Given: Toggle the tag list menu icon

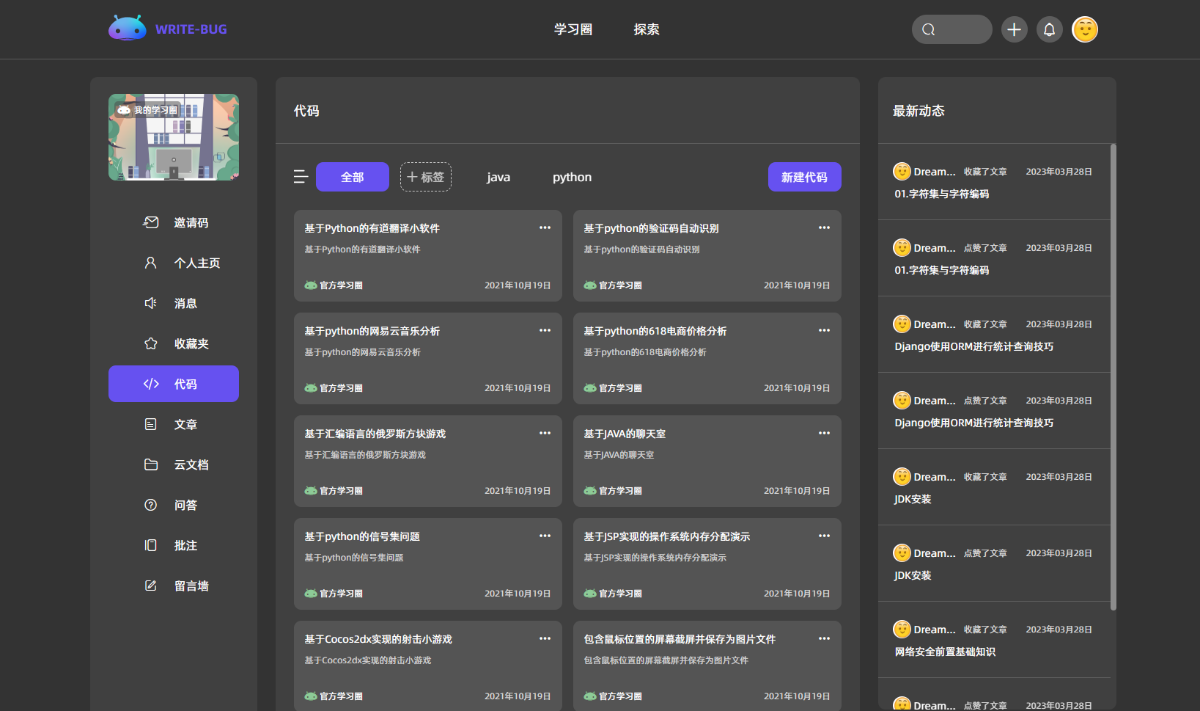Looking at the screenshot, I should pos(301,177).
